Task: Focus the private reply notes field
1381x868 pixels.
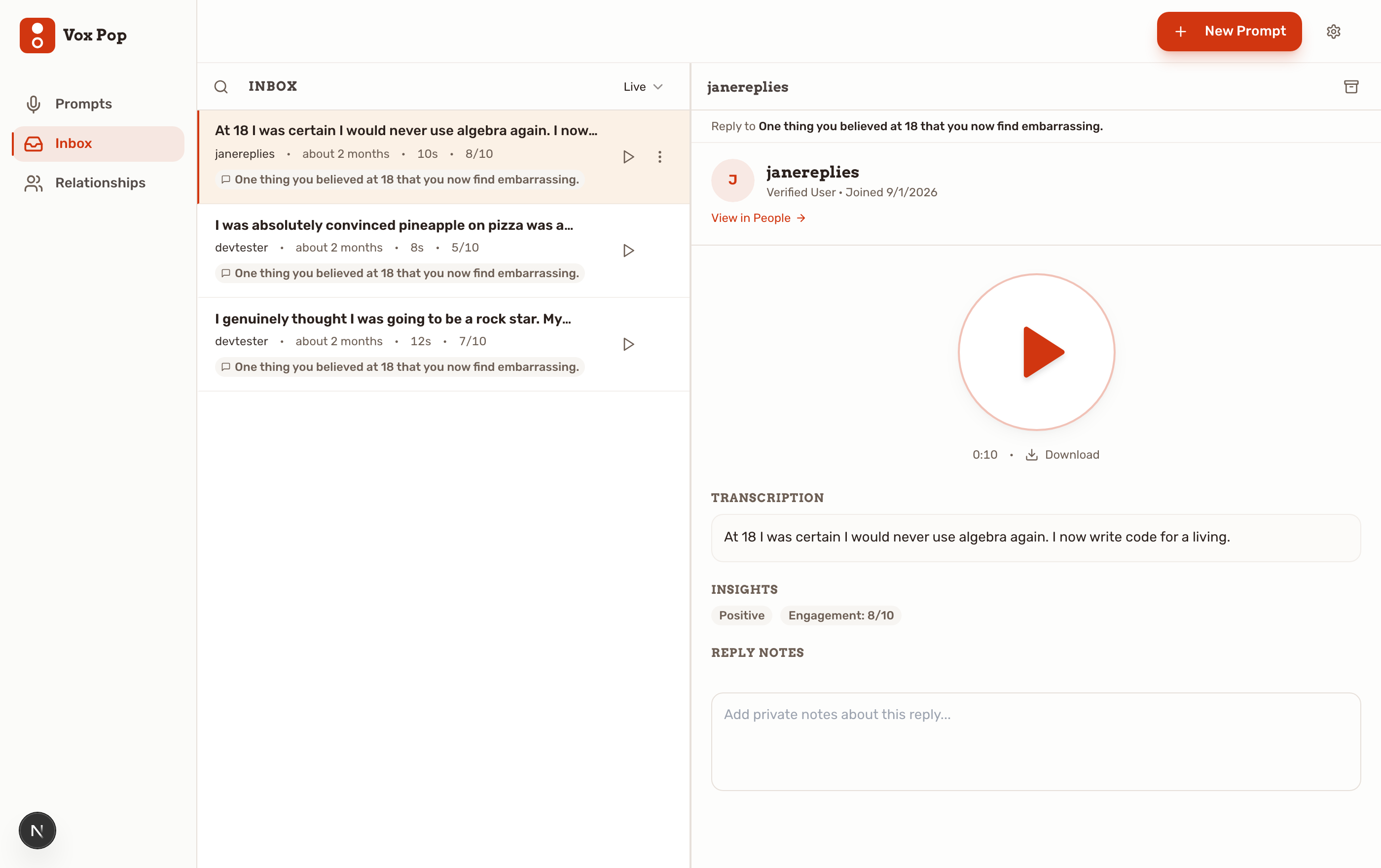Action: (x=1035, y=741)
